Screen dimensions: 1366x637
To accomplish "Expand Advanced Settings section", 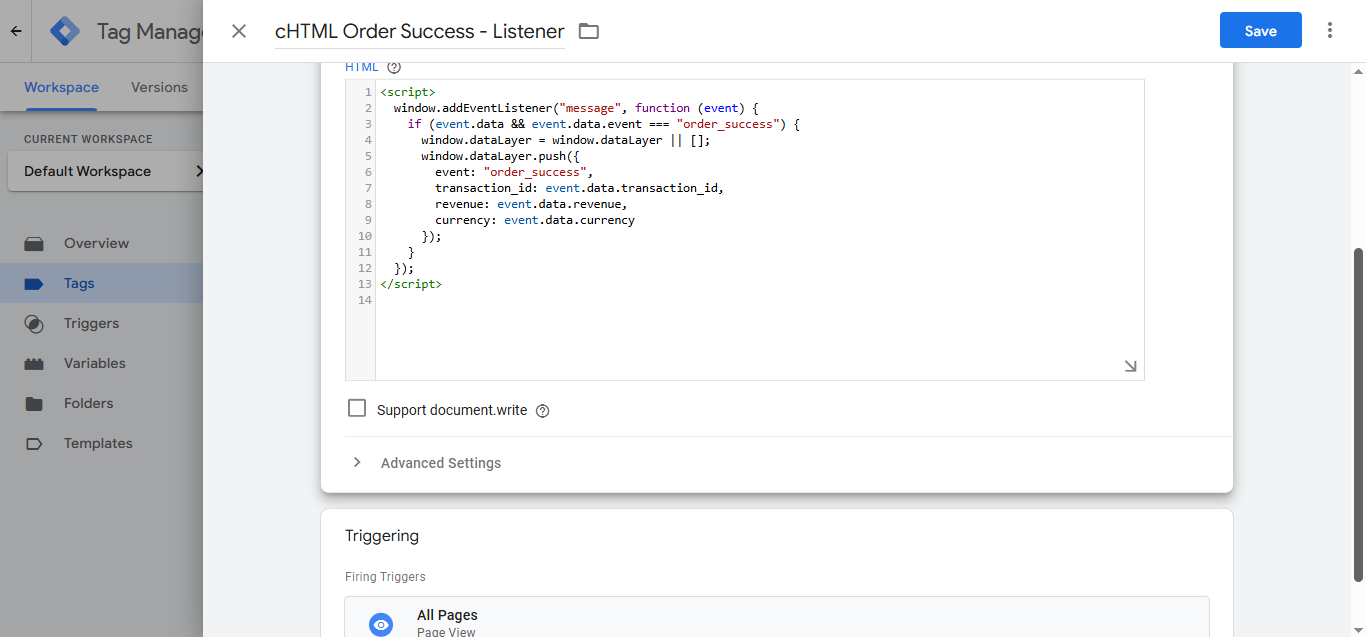I will (441, 463).
